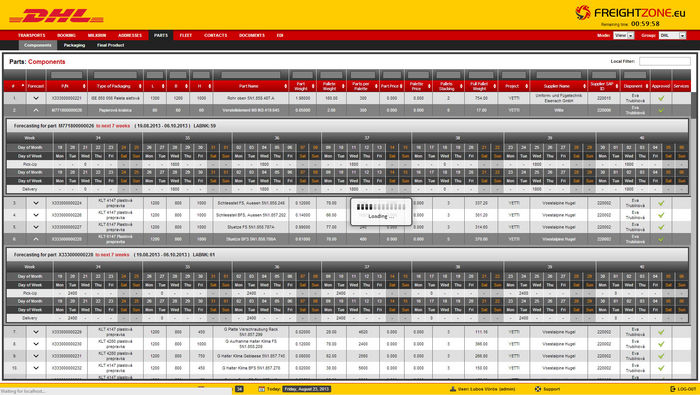Click the calendar icon beside Today
Image resolution: width=700 pixels, height=395 pixels.
point(261,389)
